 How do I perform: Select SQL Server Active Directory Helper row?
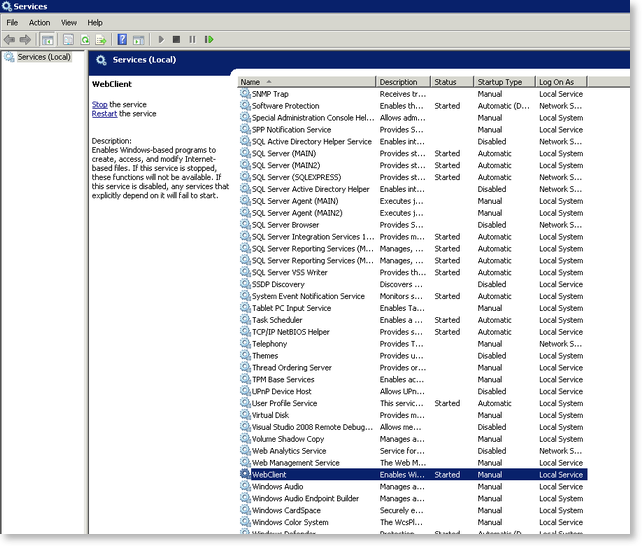click(x=414, y=189)
